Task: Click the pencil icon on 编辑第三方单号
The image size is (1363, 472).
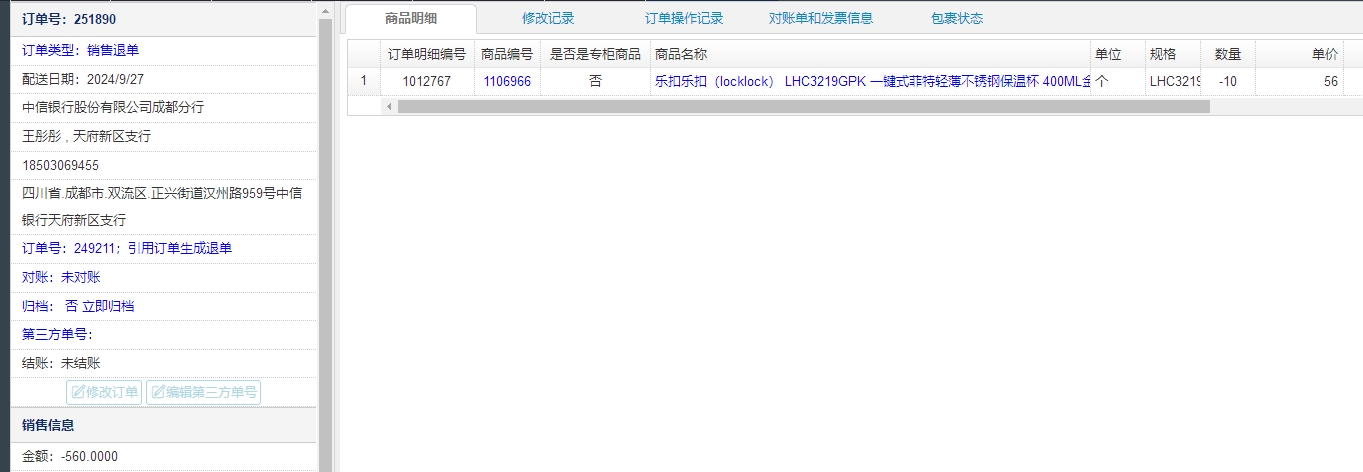Action: (x=157, y=392)
